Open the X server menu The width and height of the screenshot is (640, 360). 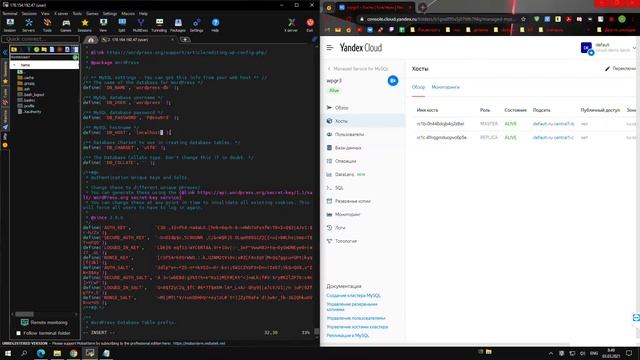pos(61,13)
